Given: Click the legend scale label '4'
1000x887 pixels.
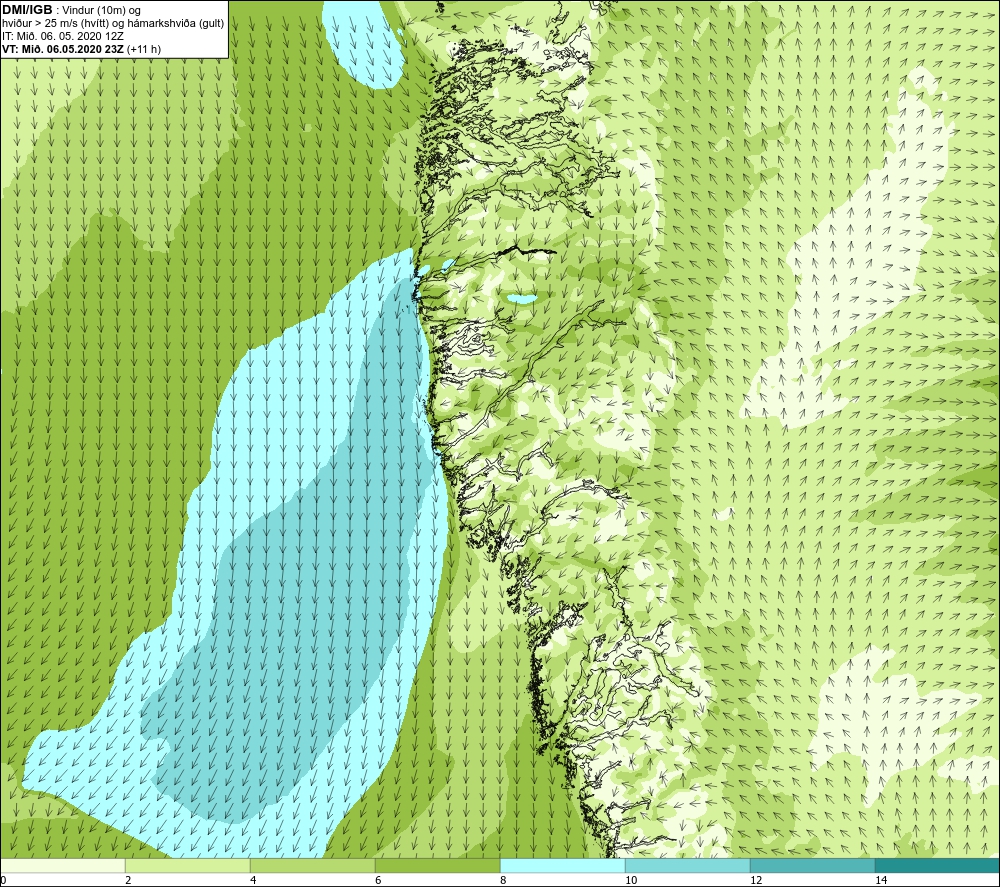Looking at the screenshot, I should (253, 880).
